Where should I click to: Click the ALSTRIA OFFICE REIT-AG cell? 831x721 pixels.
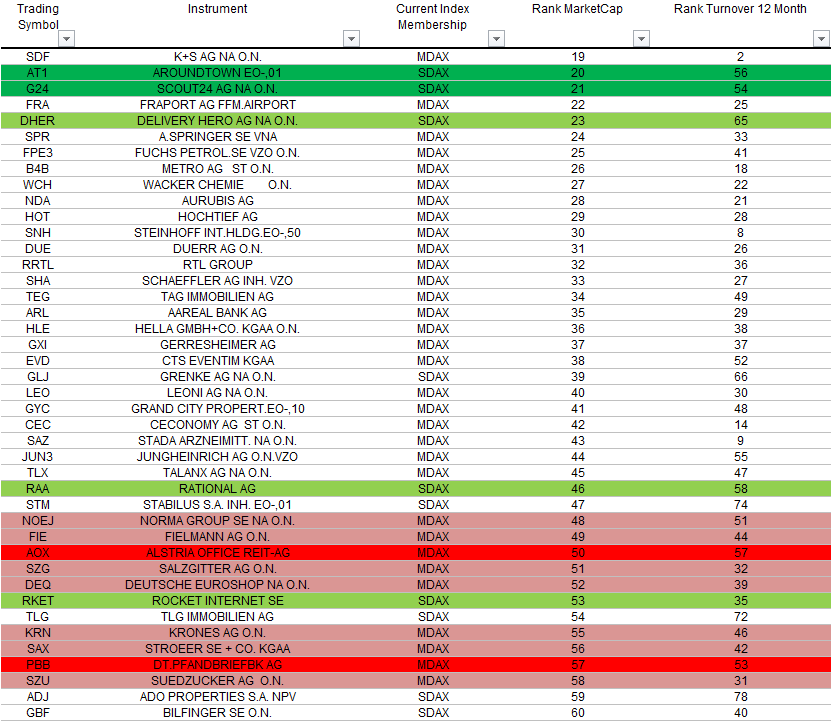click(x=217, y=552)
